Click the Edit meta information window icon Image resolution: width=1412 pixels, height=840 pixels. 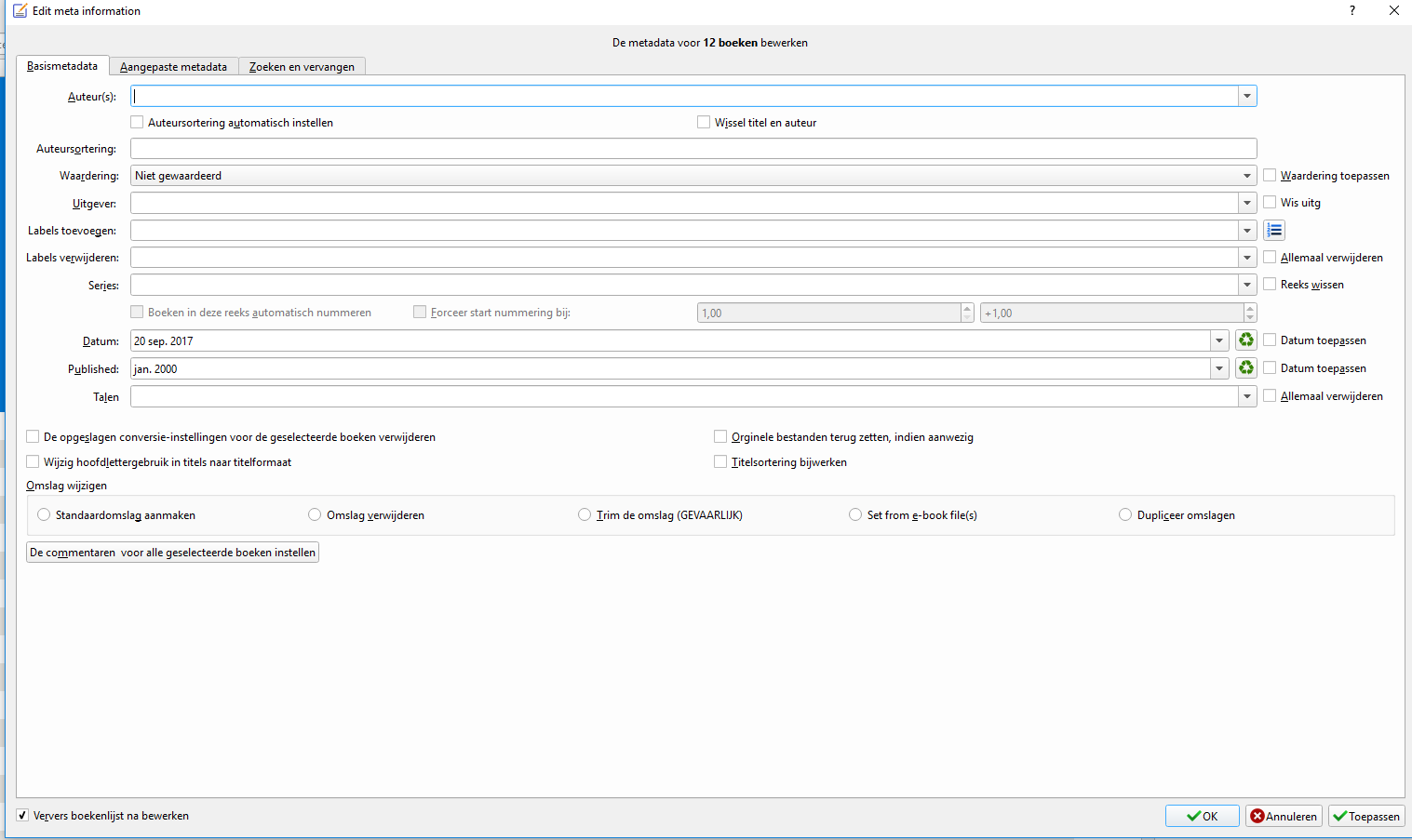(20, 11)
